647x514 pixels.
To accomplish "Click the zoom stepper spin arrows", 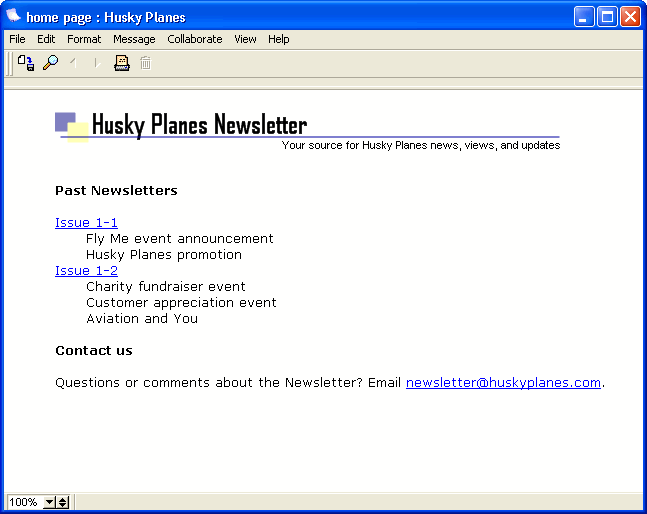I will pos(62,502).
